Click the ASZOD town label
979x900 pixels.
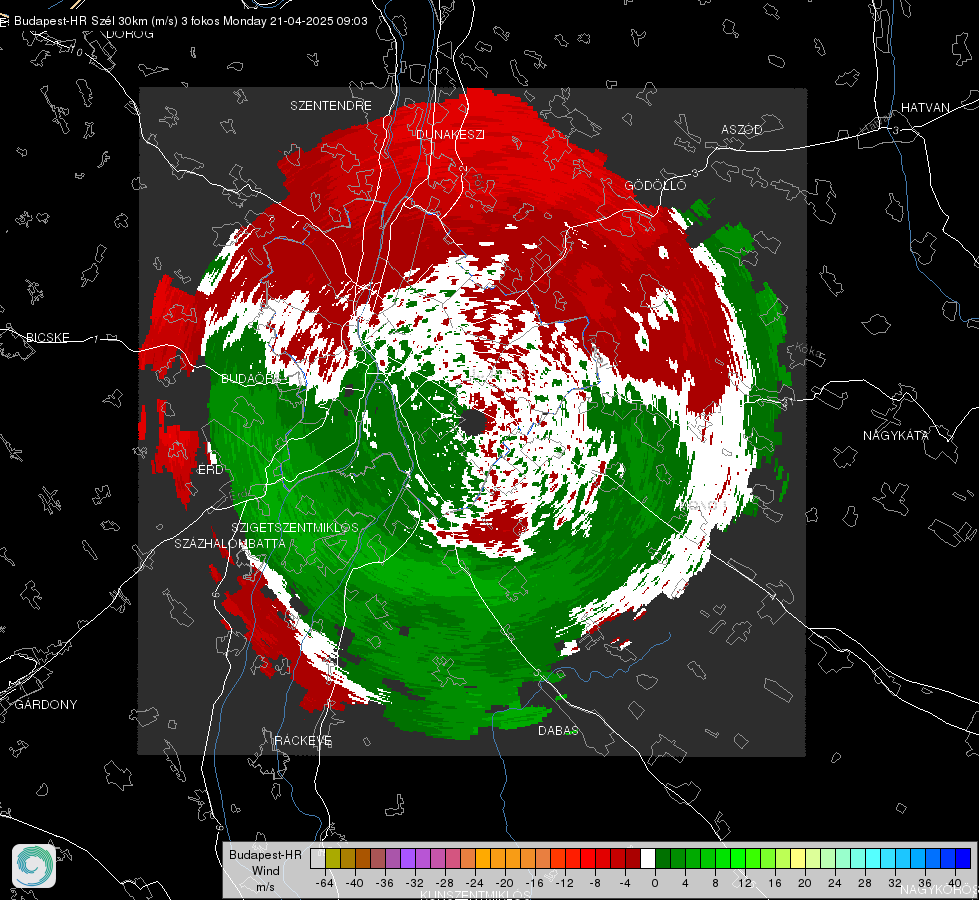tap(742, 130)
